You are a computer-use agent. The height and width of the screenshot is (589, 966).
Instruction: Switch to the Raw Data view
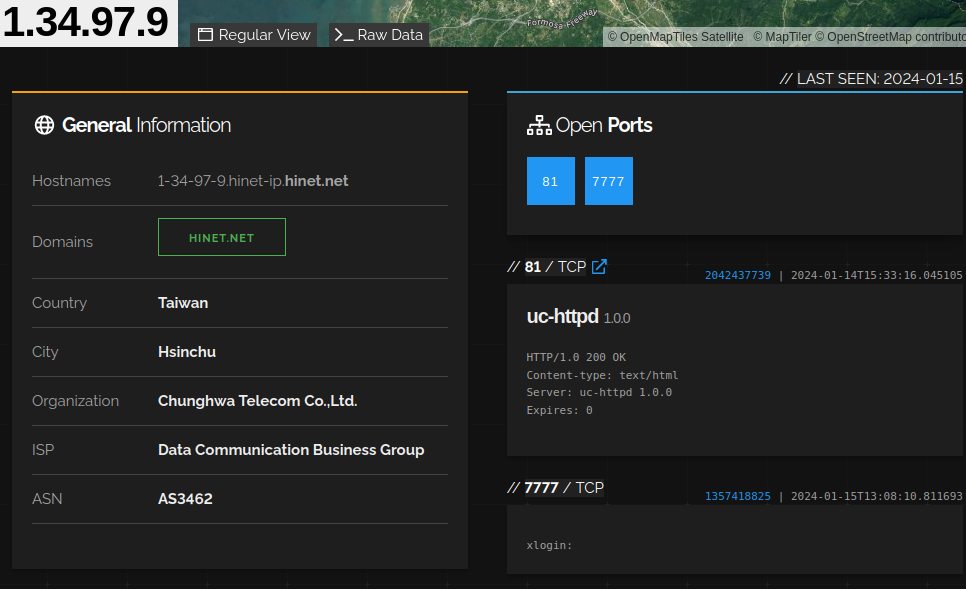pos(379,34)
